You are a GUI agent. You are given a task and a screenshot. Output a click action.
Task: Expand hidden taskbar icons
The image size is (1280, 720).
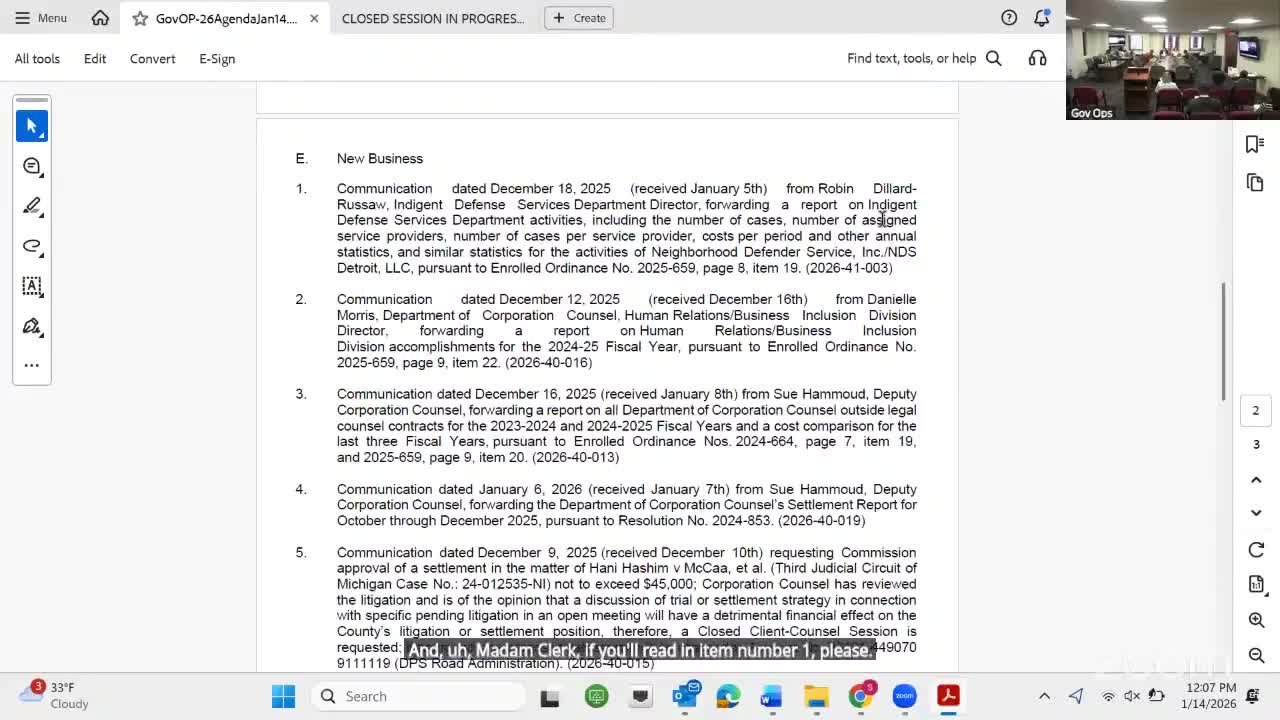point(1044,696)
